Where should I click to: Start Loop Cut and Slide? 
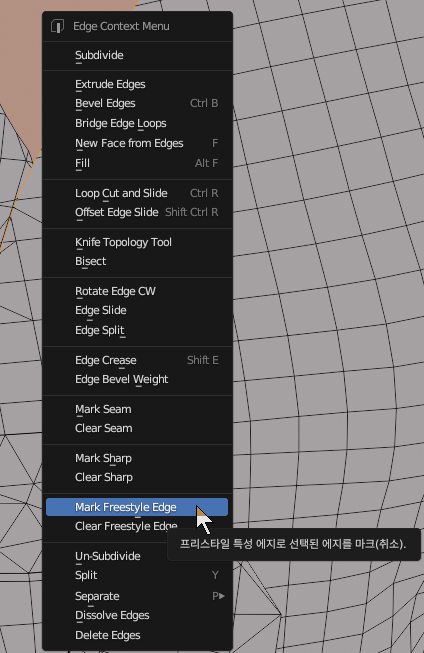pyautogui.click(x=137, y=194)
